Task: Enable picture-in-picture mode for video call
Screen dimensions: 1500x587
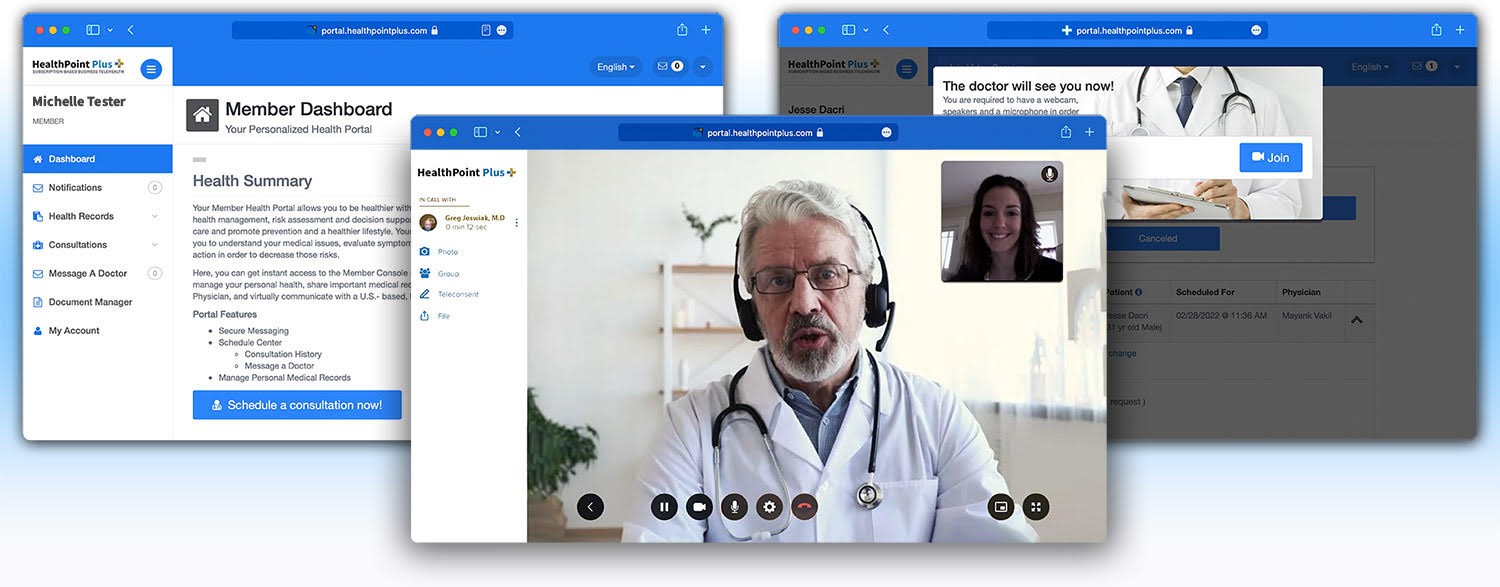Action: click(x=1000, y=507)
